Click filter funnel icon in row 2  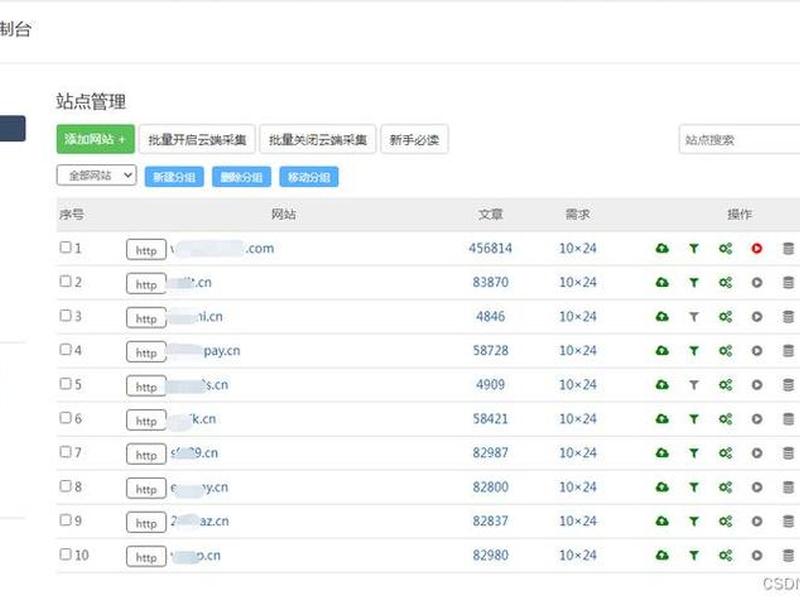point(693,282)
